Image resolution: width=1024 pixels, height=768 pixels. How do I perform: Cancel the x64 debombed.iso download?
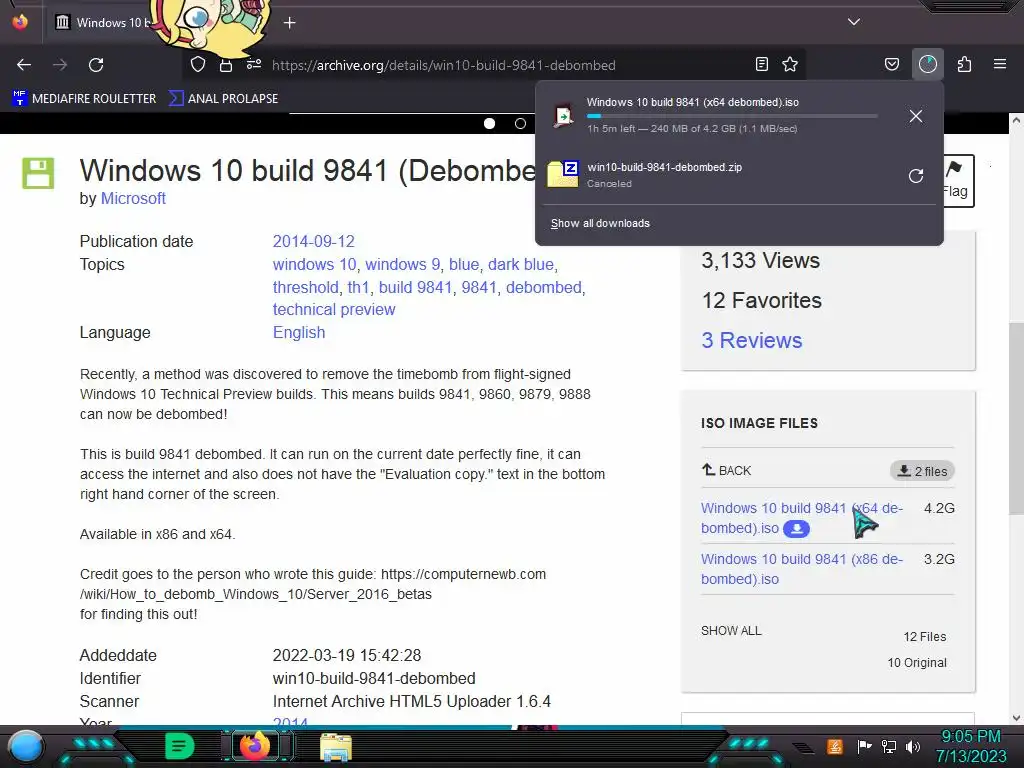916,116
